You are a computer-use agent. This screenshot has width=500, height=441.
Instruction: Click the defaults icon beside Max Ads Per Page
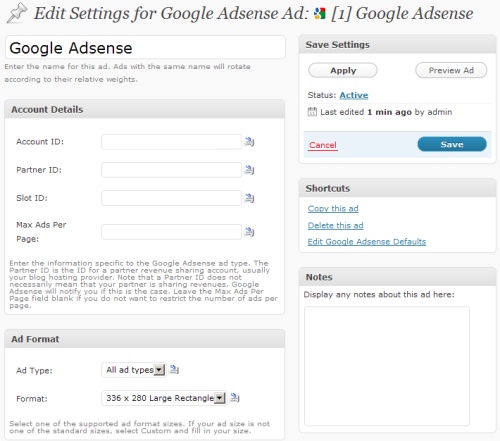coord(249,232)
